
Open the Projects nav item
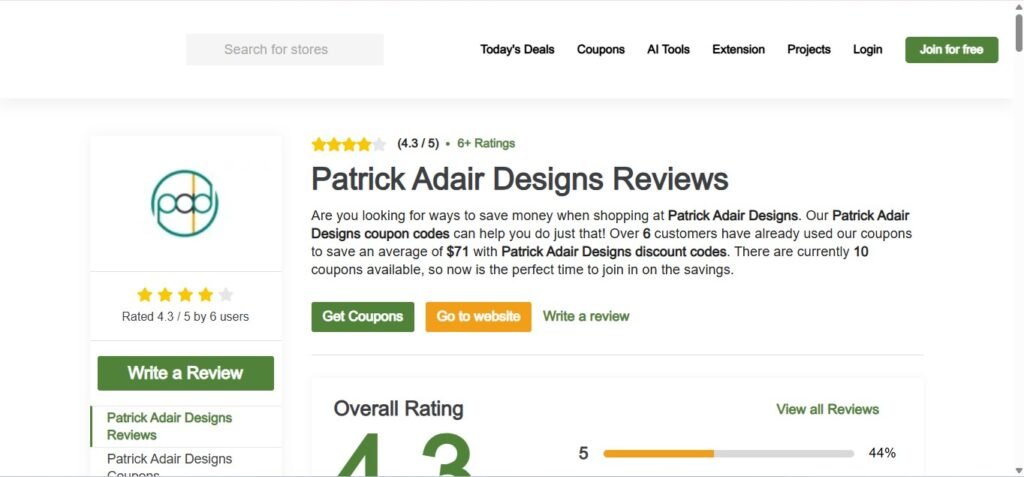pos(809,50)
